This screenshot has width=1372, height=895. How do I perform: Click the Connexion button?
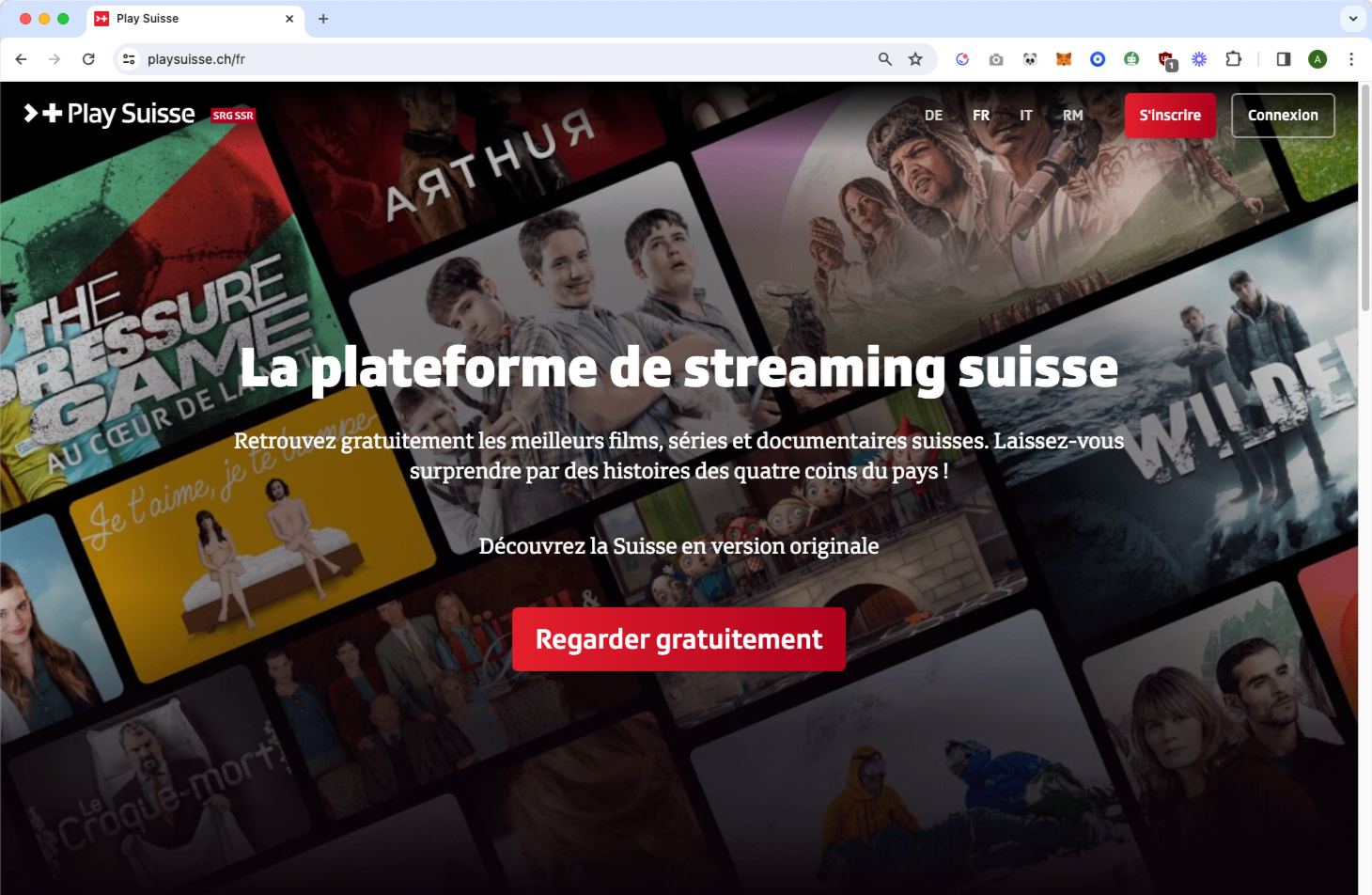[1283, 116]
